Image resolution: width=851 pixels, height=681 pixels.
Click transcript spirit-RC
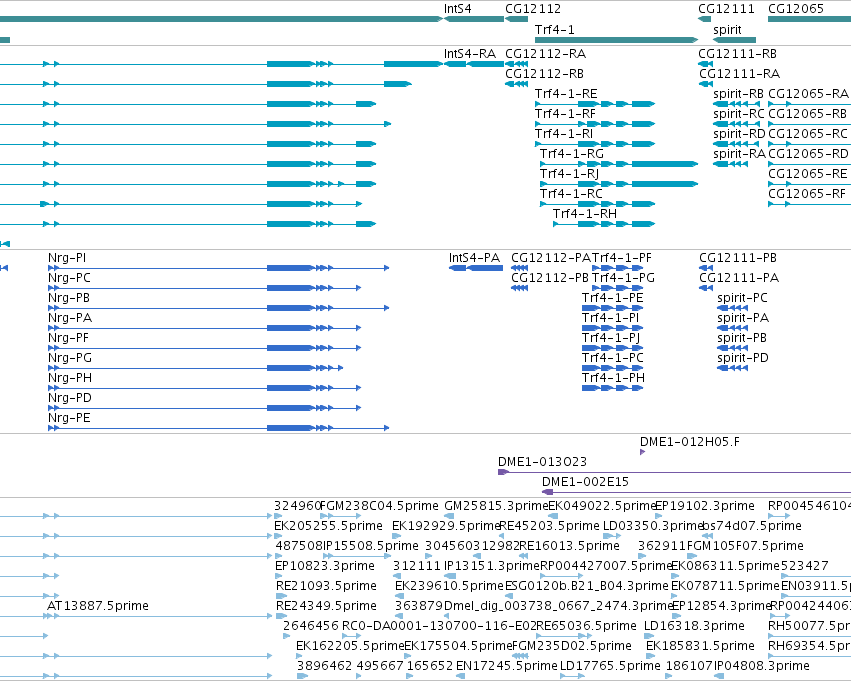pos(739,114)
